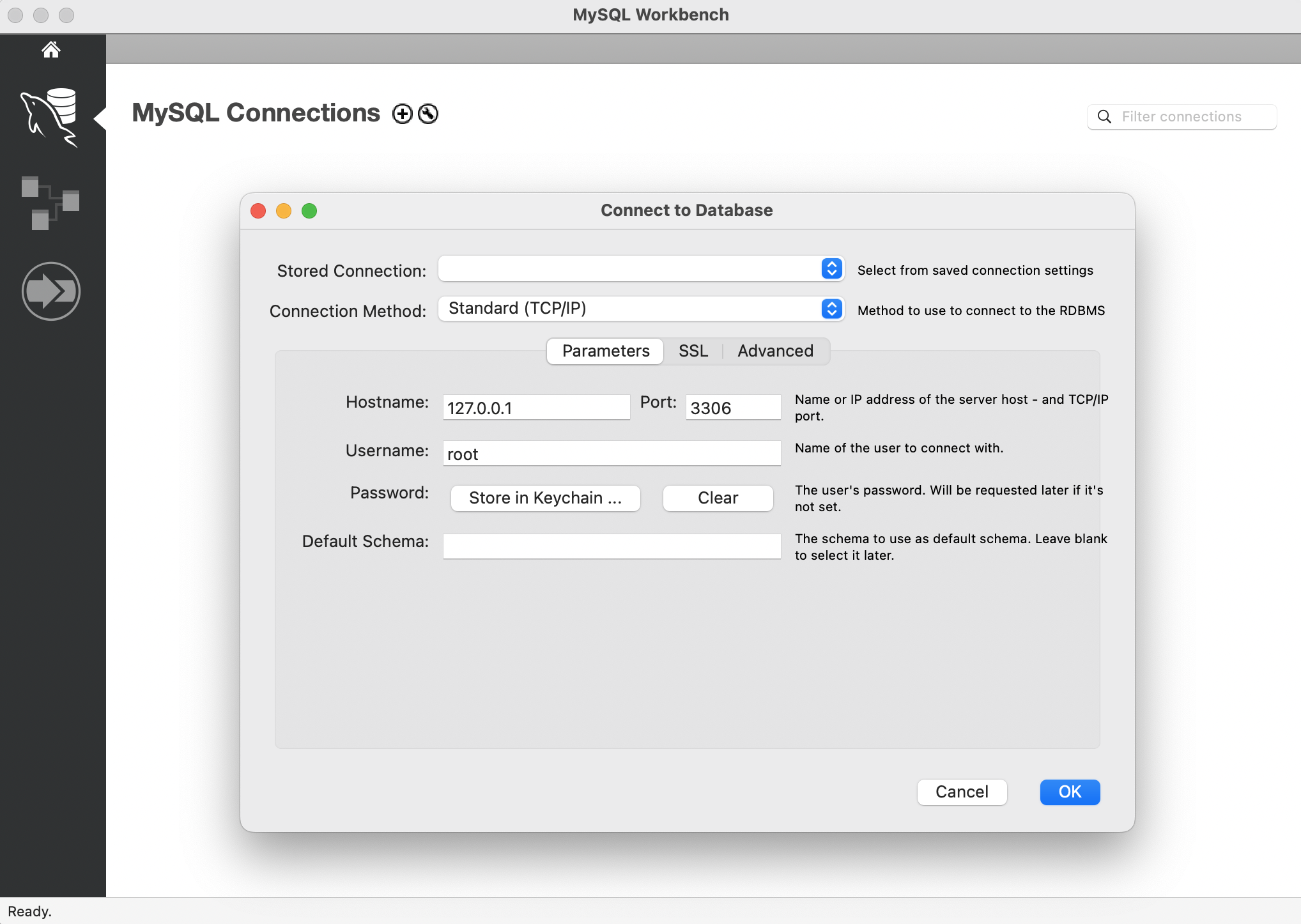The width and height of the screenshot is (1301, 924).
Task: Click Store in Keychain button
Action: click(x=545, y=498)
